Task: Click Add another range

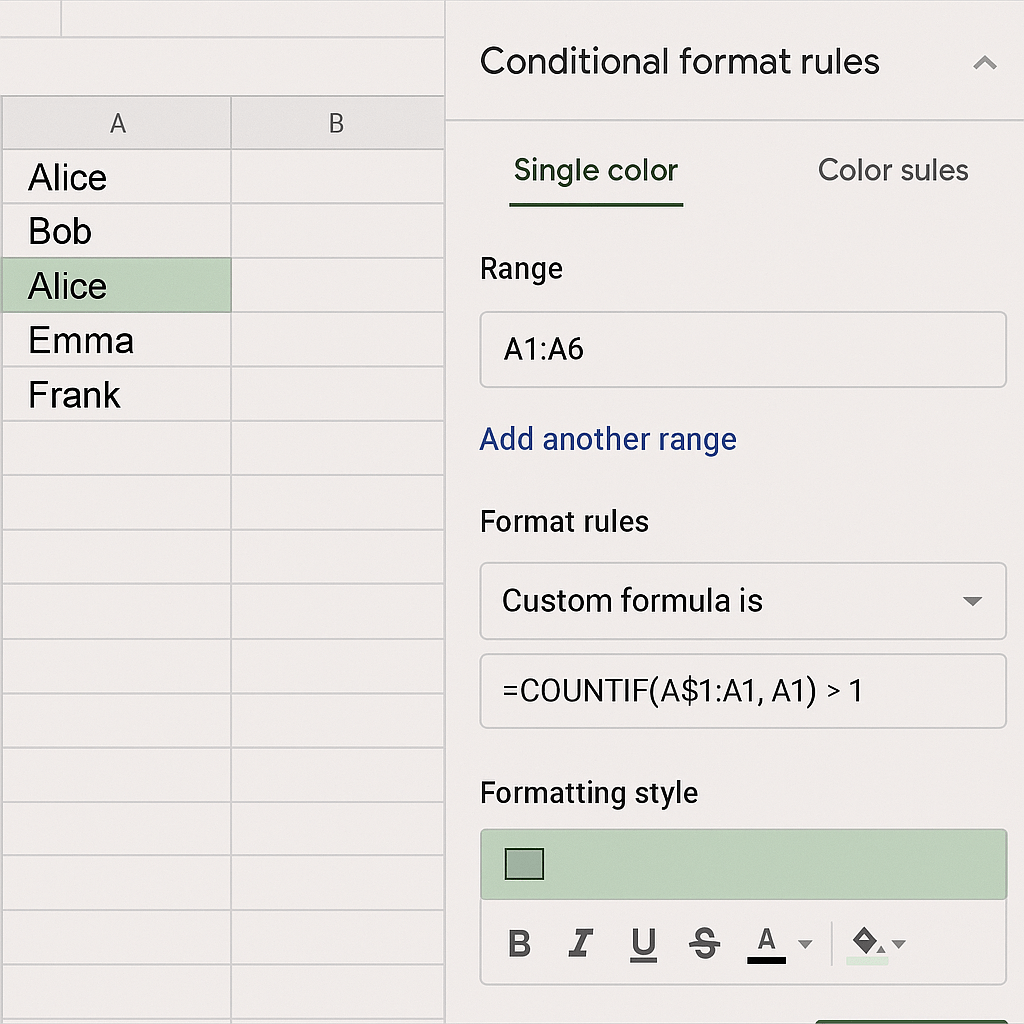Action: coord(608,439)
